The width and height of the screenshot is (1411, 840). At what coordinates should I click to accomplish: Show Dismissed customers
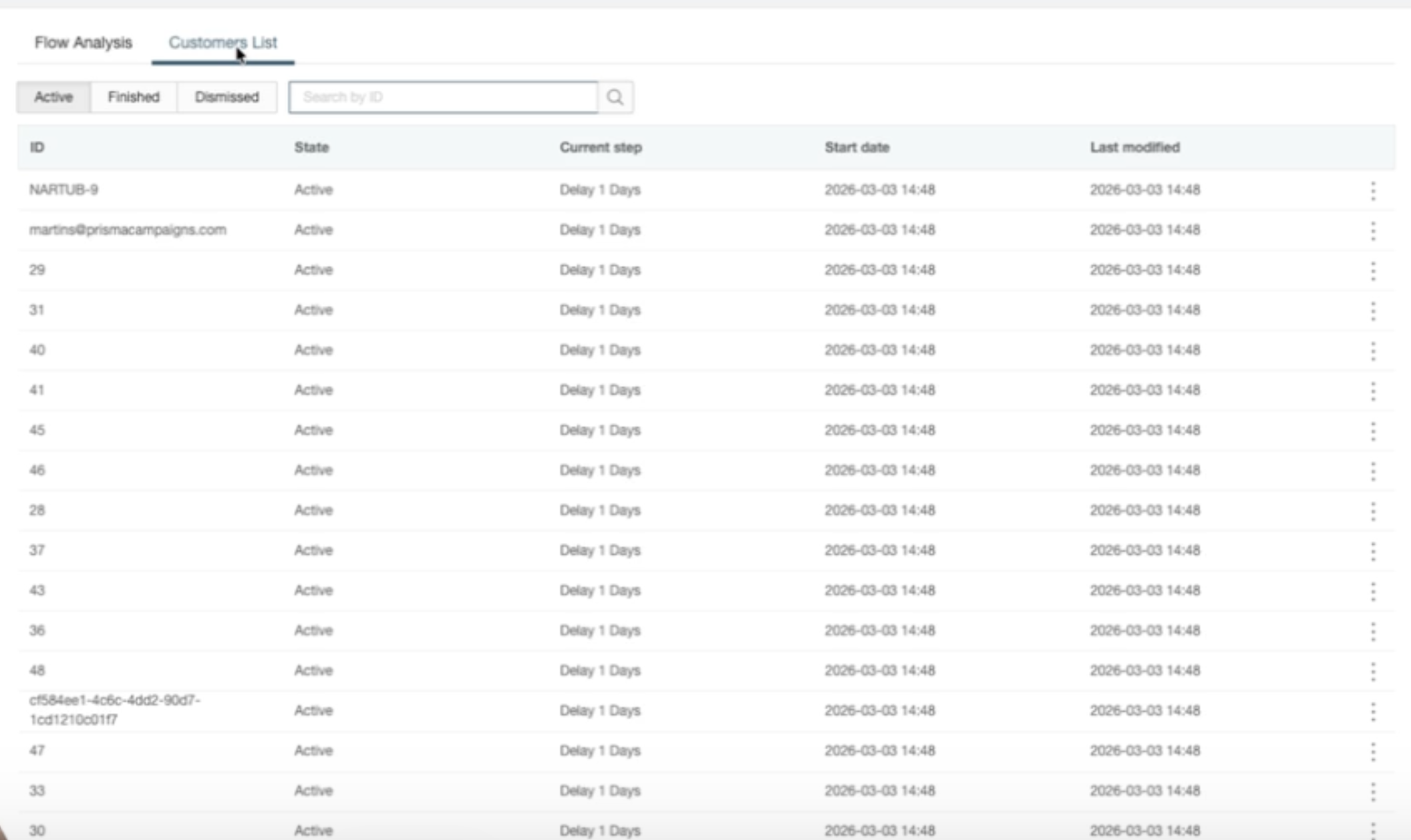226,97
